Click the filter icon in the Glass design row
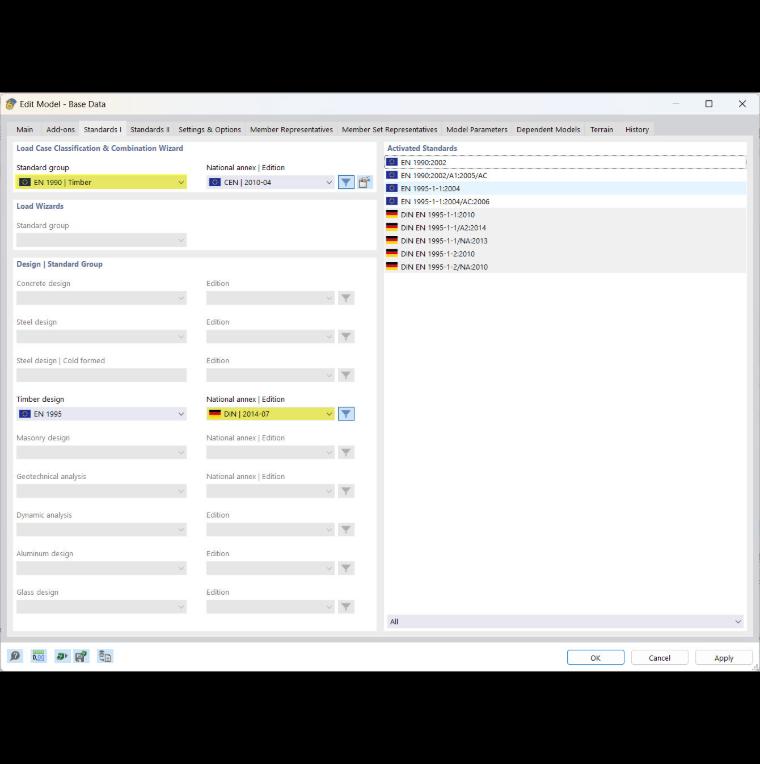Viewport: 760px width, 764px height. click(346, 607)
